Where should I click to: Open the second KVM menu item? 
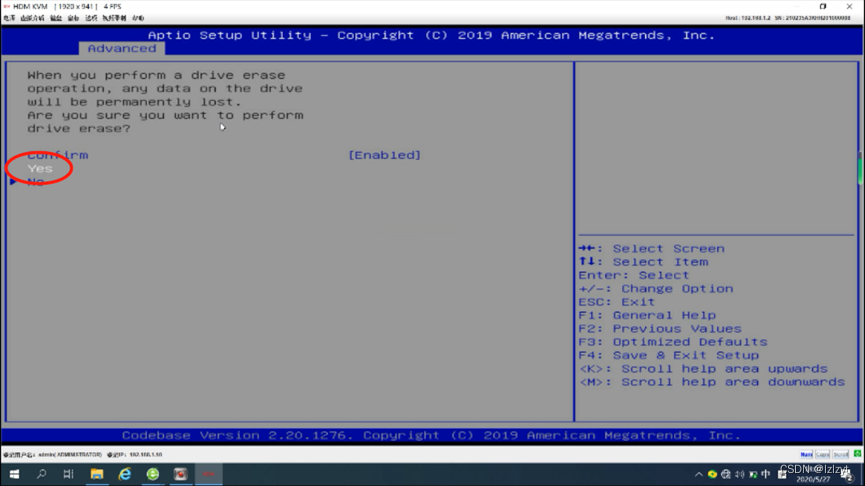(x=32, y=18)
